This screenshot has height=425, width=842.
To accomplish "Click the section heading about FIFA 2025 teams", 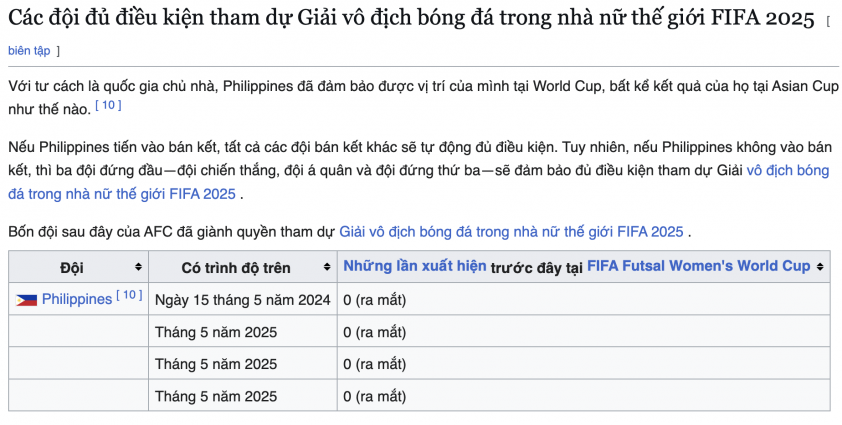I will tap(411, 19).
